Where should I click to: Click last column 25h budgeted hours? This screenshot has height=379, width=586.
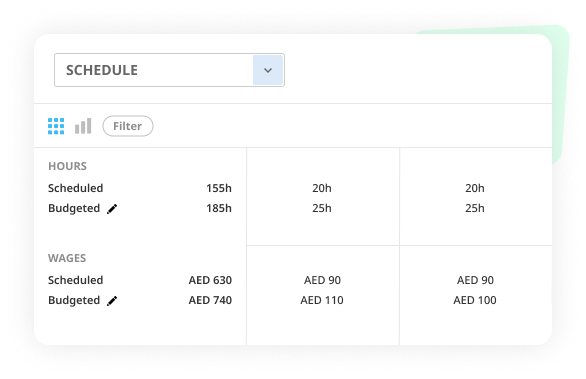pos(475,208)
